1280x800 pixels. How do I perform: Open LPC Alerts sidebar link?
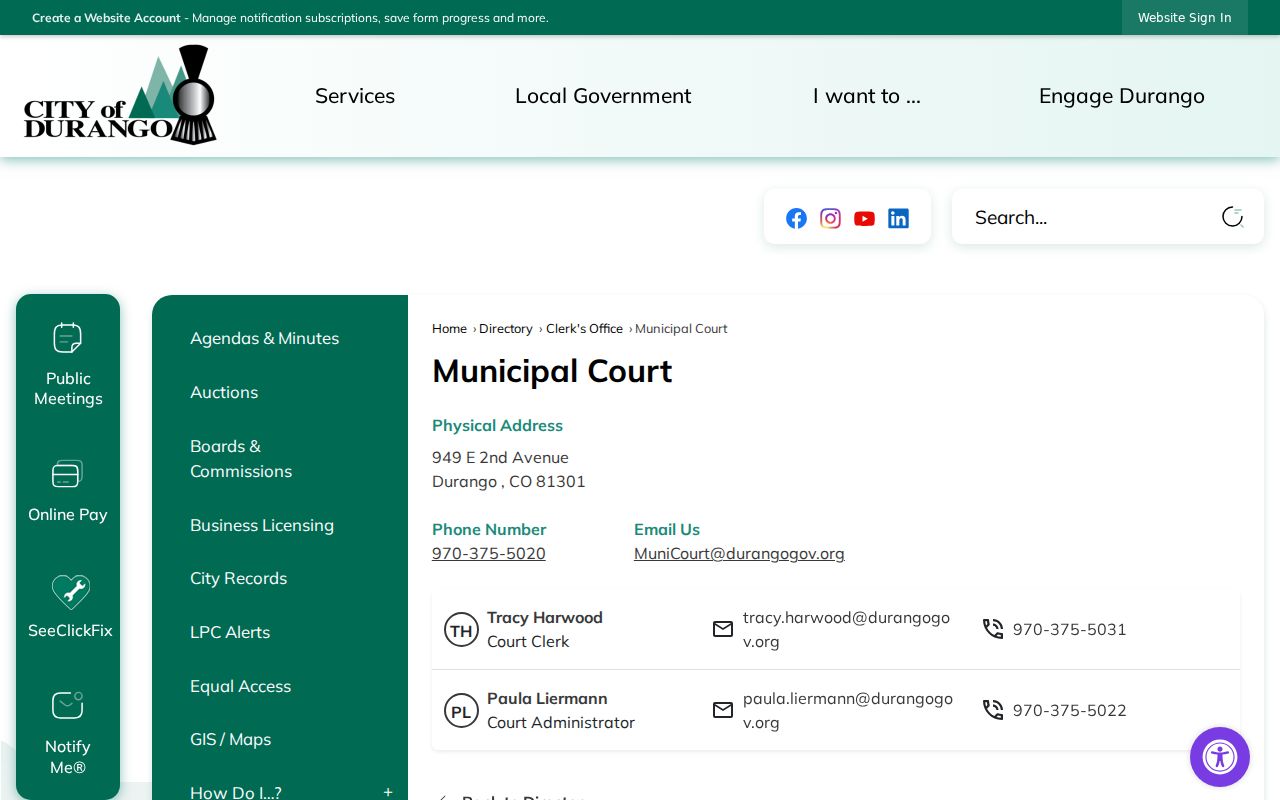[230, 632]
